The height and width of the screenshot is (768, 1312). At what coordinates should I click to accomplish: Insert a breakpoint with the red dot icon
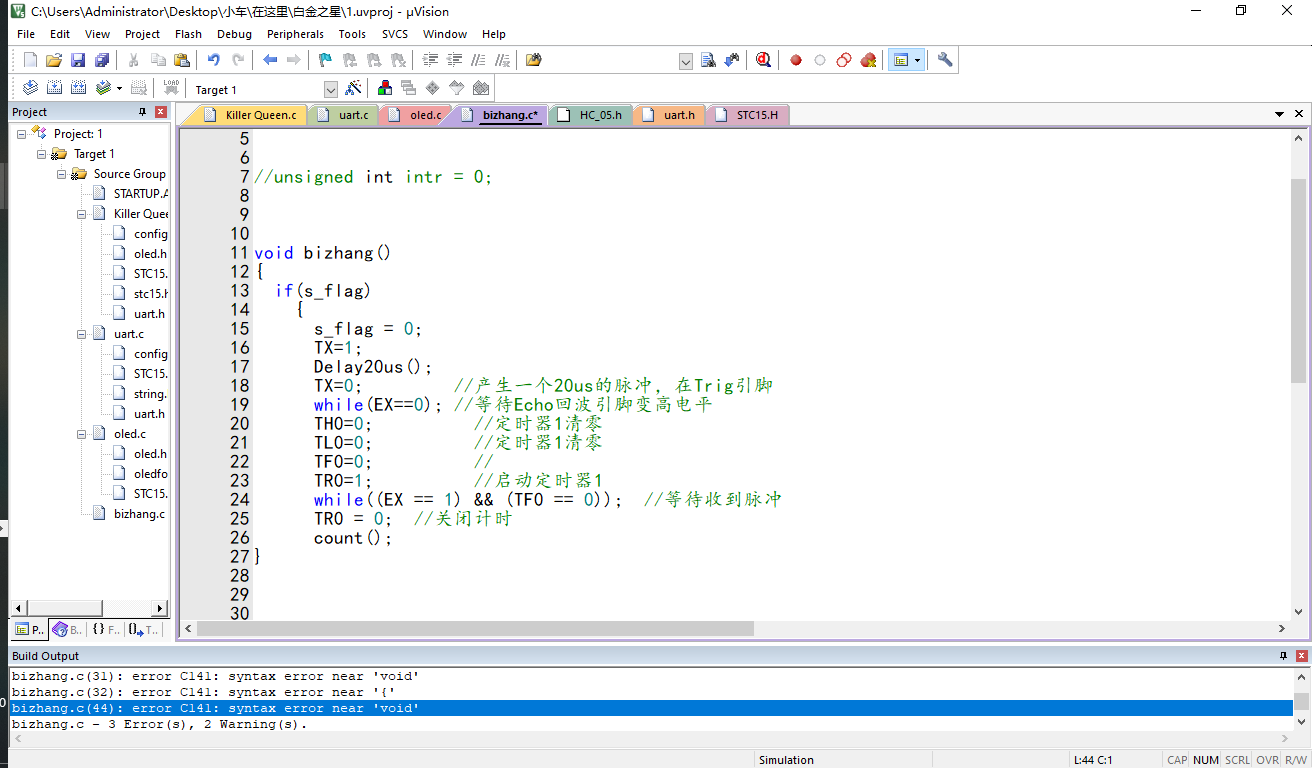coord(796,60)
